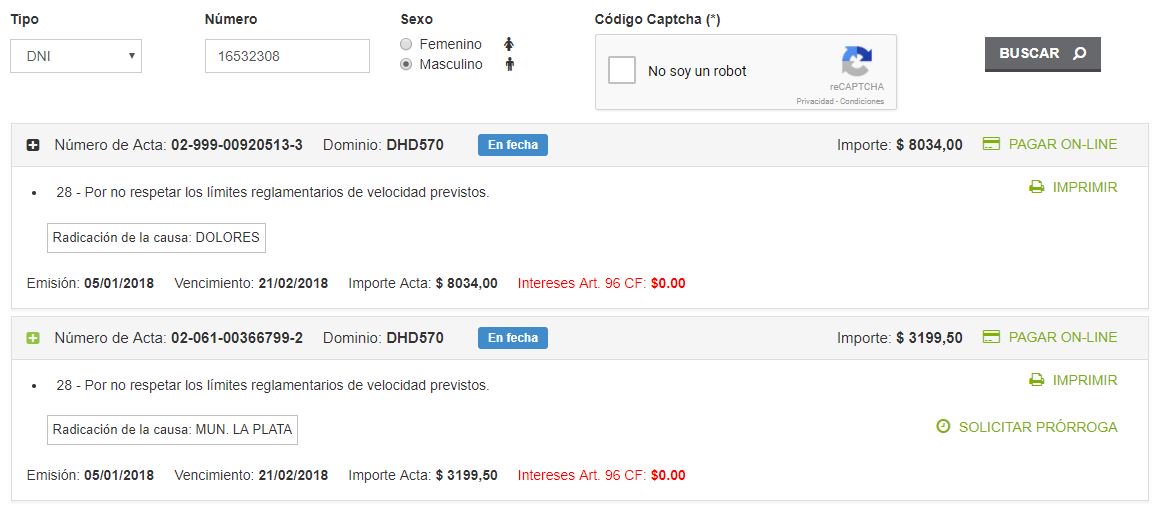Click credit card icon for acta 02-999-00920513-3

click(992, 144)
